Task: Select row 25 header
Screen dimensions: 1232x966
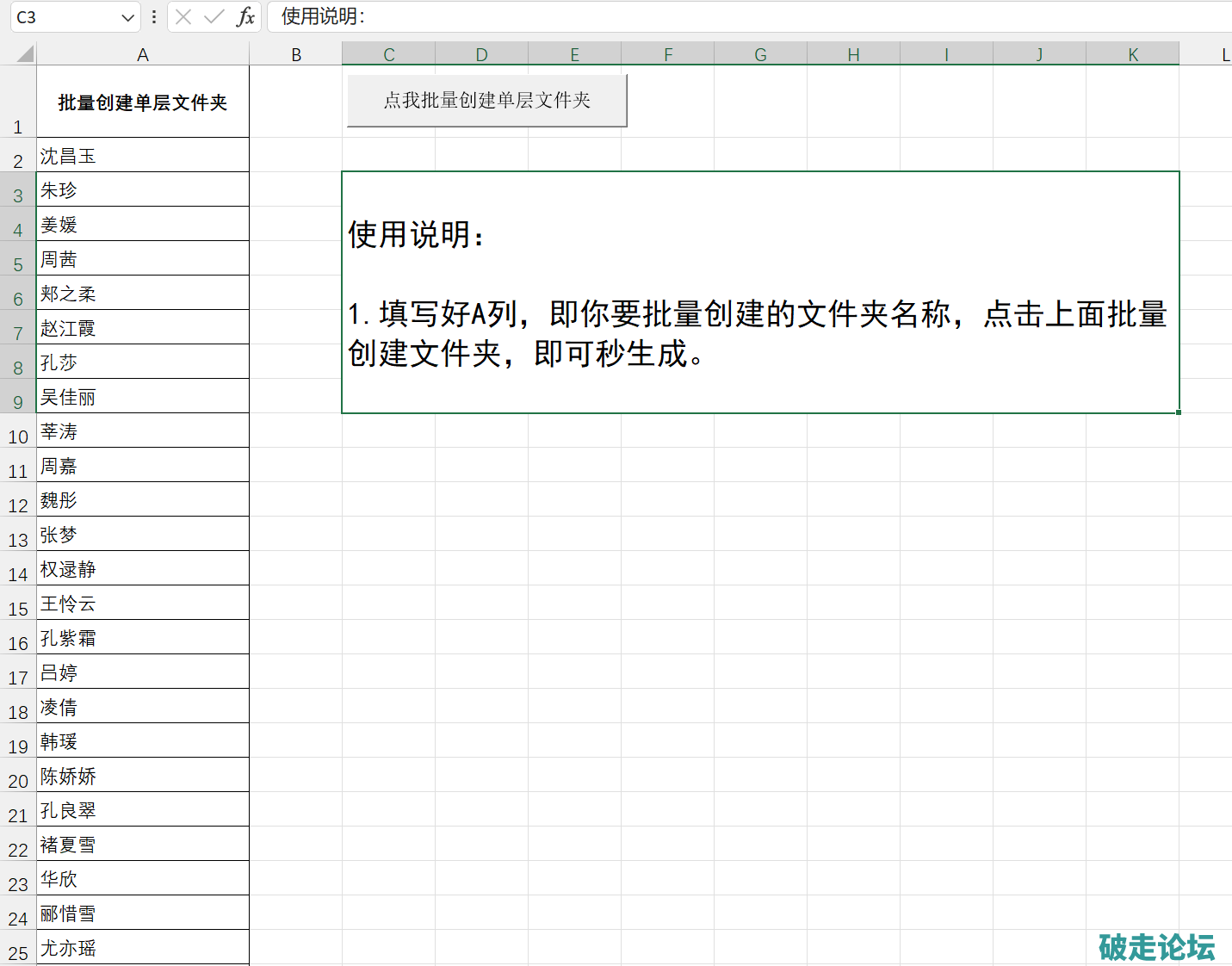Action: click(18, 952)
